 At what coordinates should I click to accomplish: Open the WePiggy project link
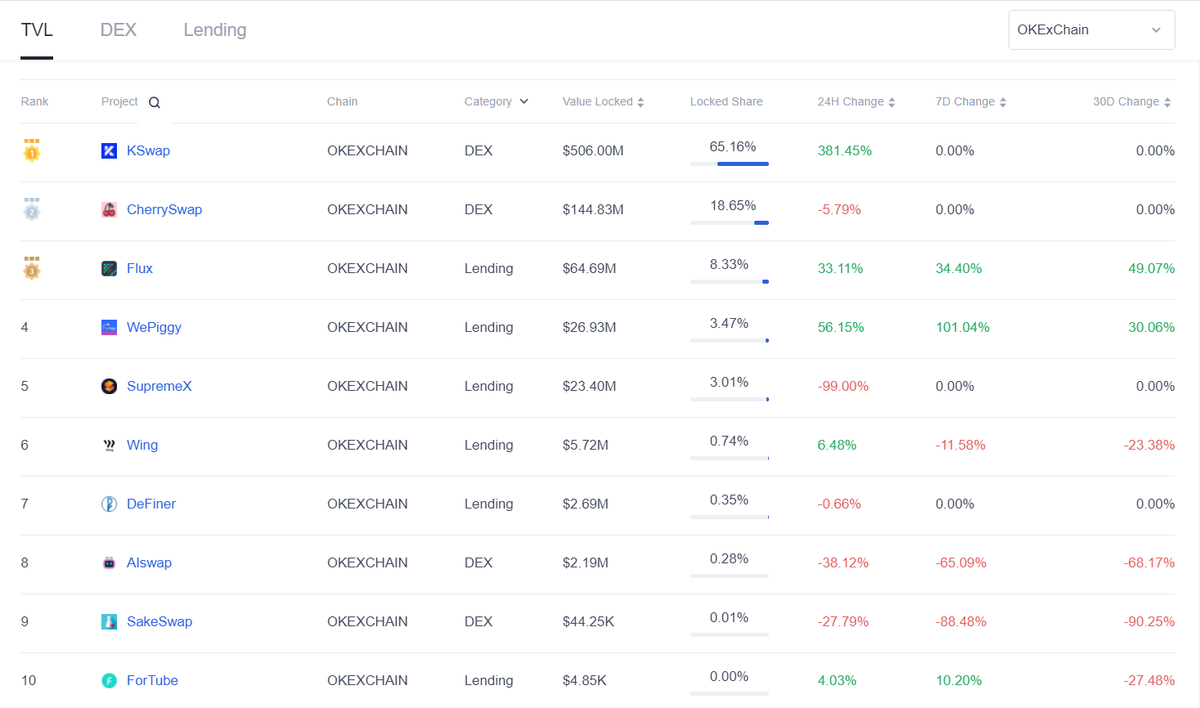click(x=154, y=328)
